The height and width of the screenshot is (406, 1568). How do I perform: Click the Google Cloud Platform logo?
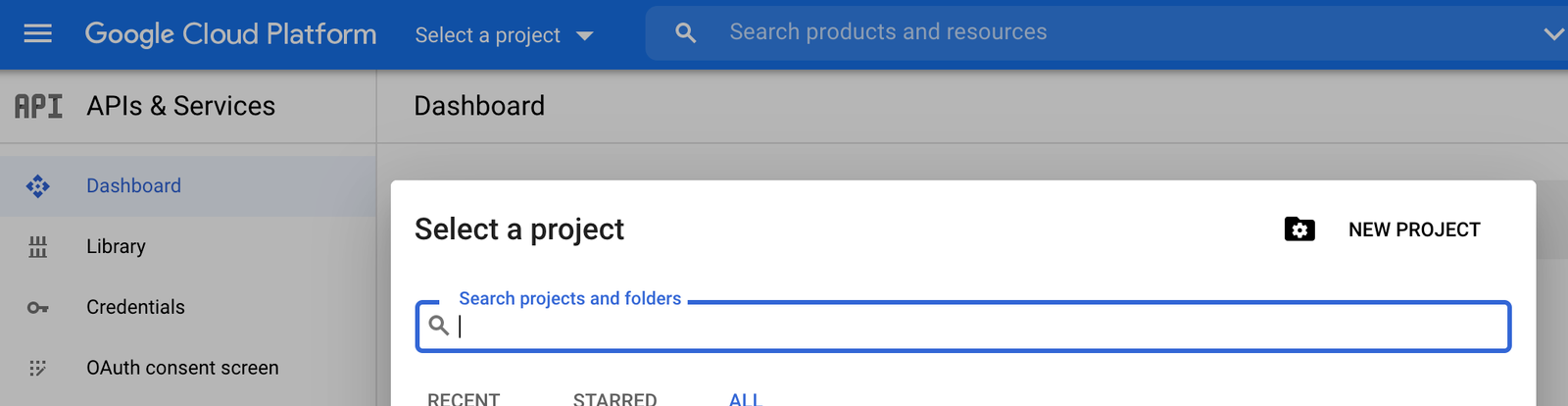click(x=230, y=34)
